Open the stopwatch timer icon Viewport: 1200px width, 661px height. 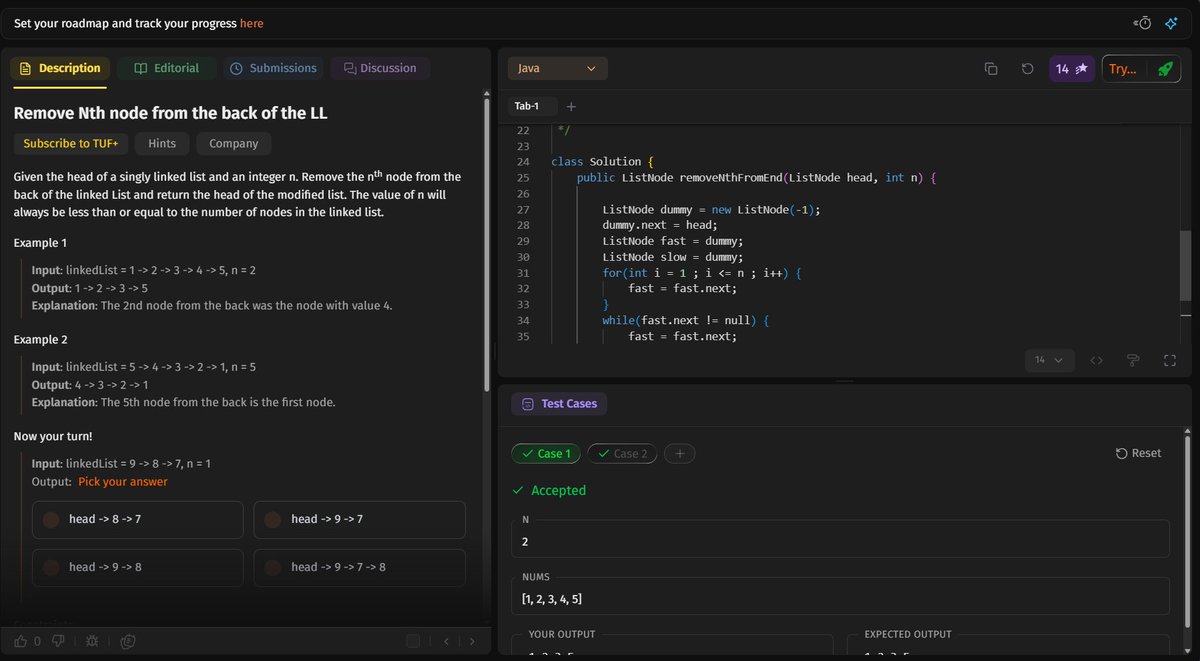[x=1143, y=23]
